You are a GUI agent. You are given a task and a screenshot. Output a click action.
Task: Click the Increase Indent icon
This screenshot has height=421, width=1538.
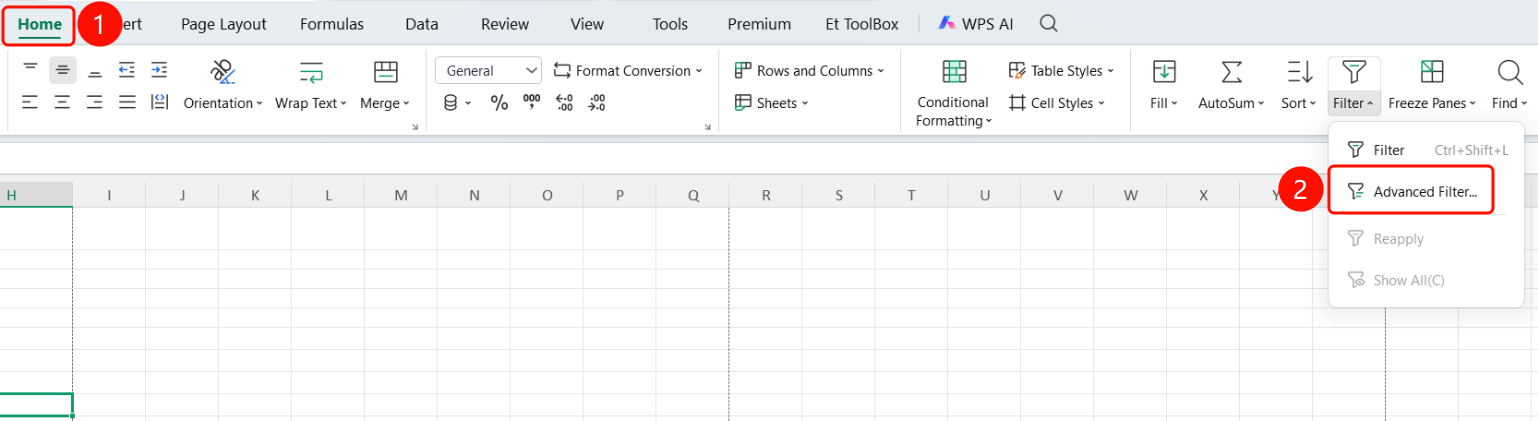pos(159,70)
